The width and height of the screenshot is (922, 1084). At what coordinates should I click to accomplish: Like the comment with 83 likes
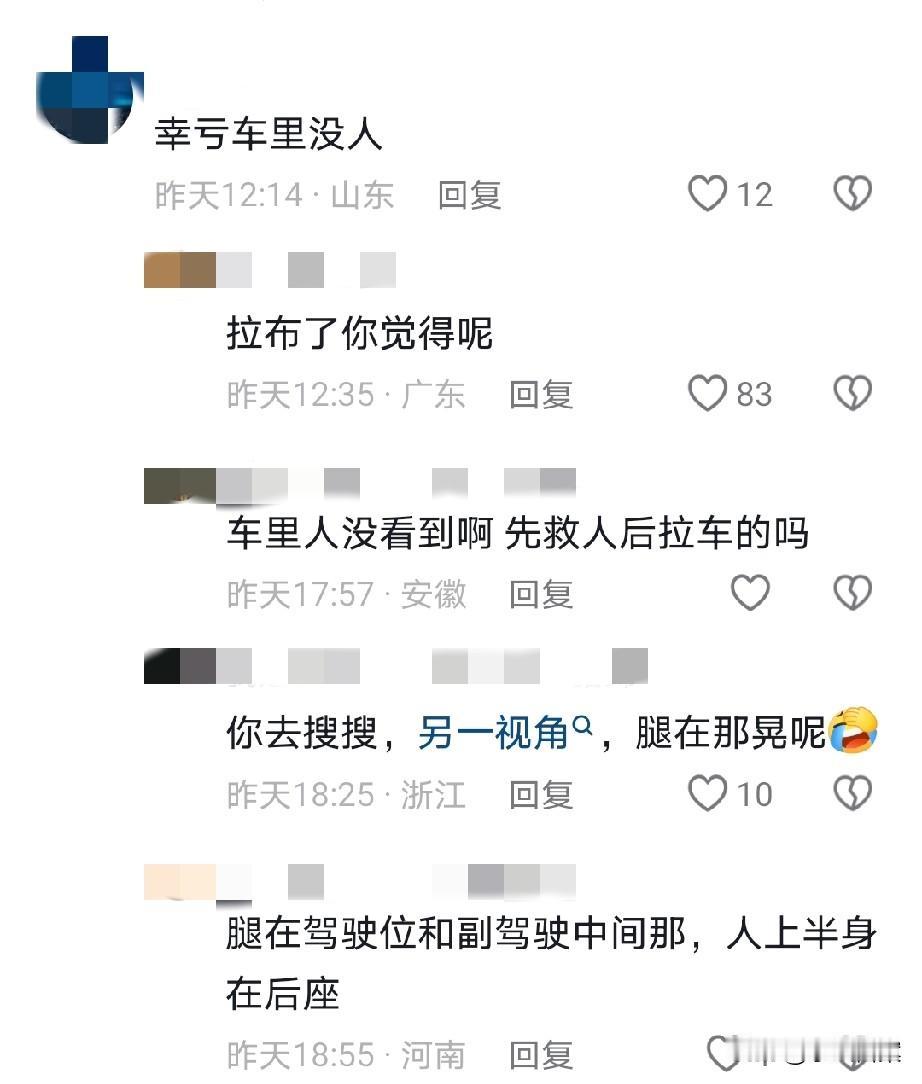708,393
